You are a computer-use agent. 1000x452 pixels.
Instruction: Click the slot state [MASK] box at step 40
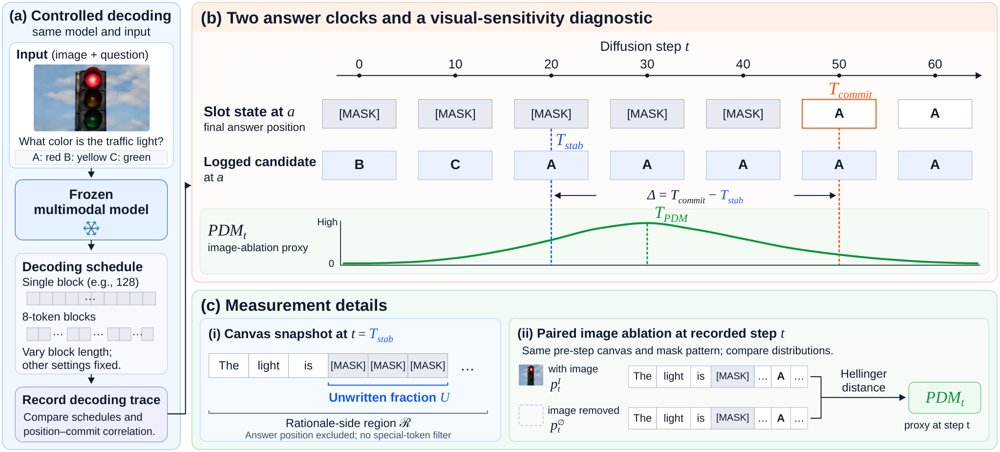coord(743,114)
